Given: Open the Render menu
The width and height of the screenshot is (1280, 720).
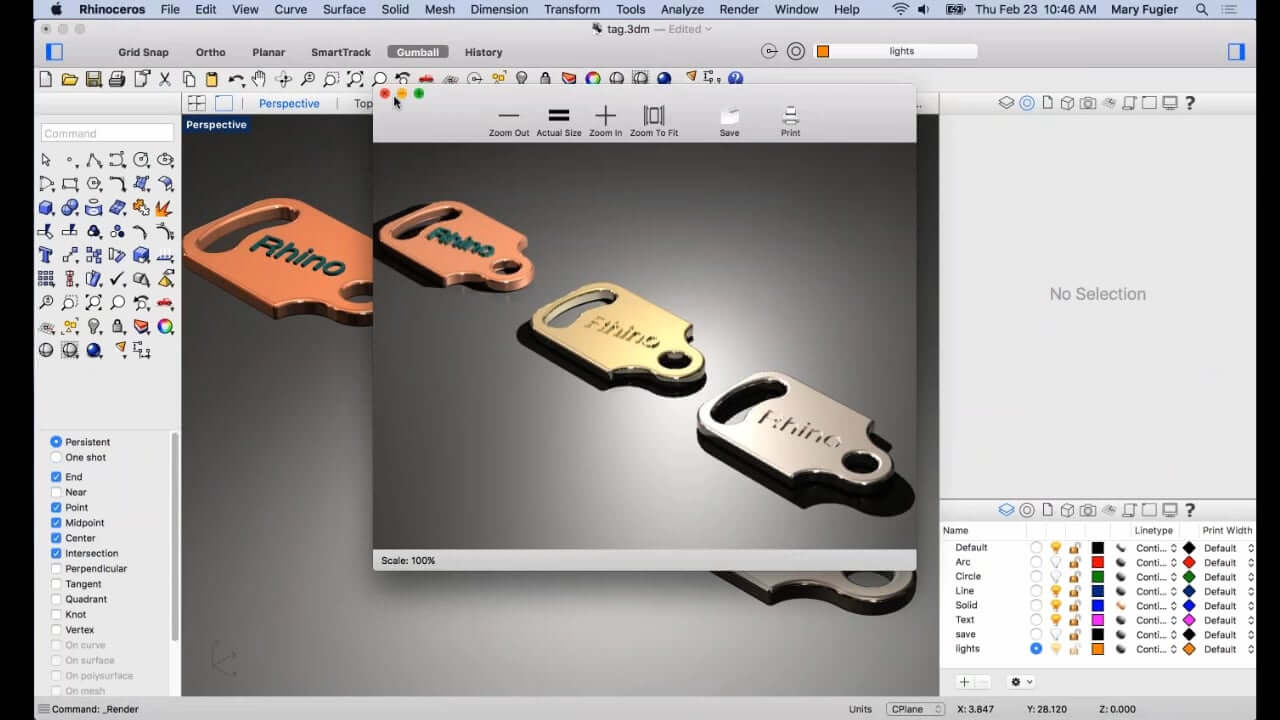Looking at the screenshot, I should (739, 9).
